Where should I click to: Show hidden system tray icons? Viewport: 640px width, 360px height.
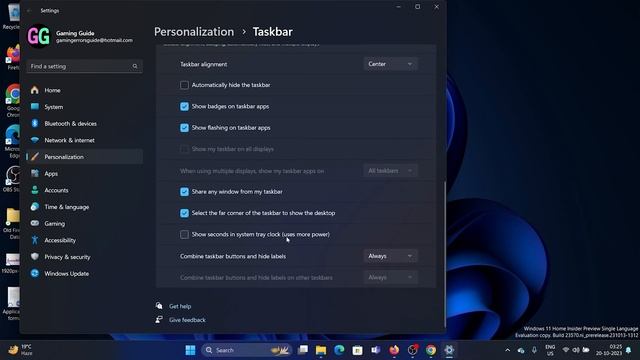(507, 350)
